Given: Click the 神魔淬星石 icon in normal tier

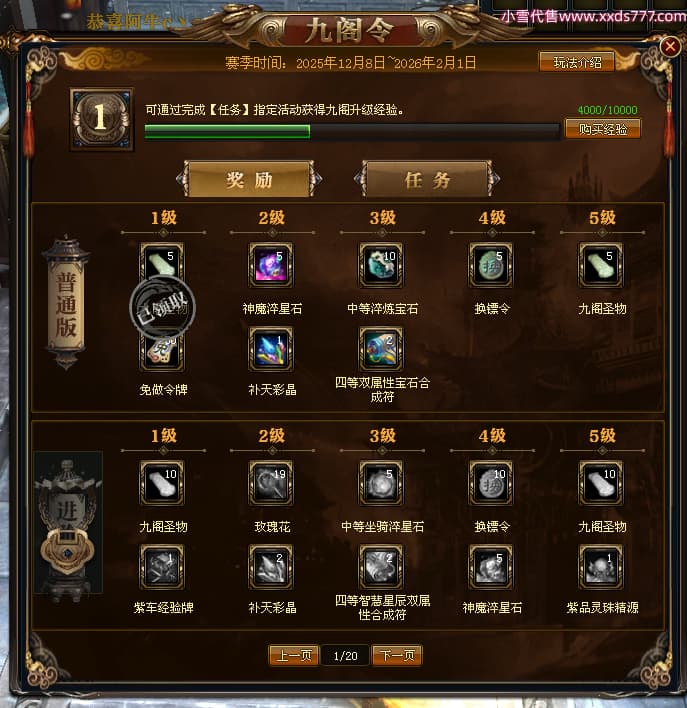Looking at the screenshot, I should pos(271,265).
